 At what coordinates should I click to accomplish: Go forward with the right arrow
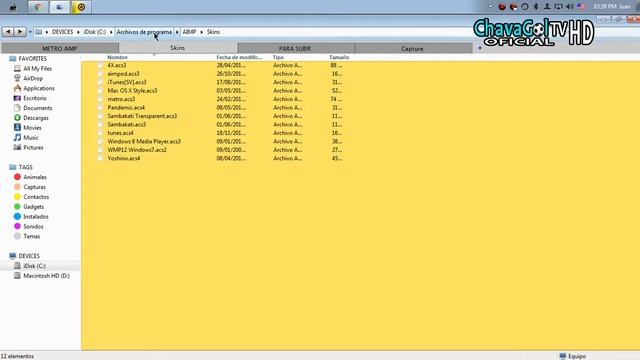point(20,31)
